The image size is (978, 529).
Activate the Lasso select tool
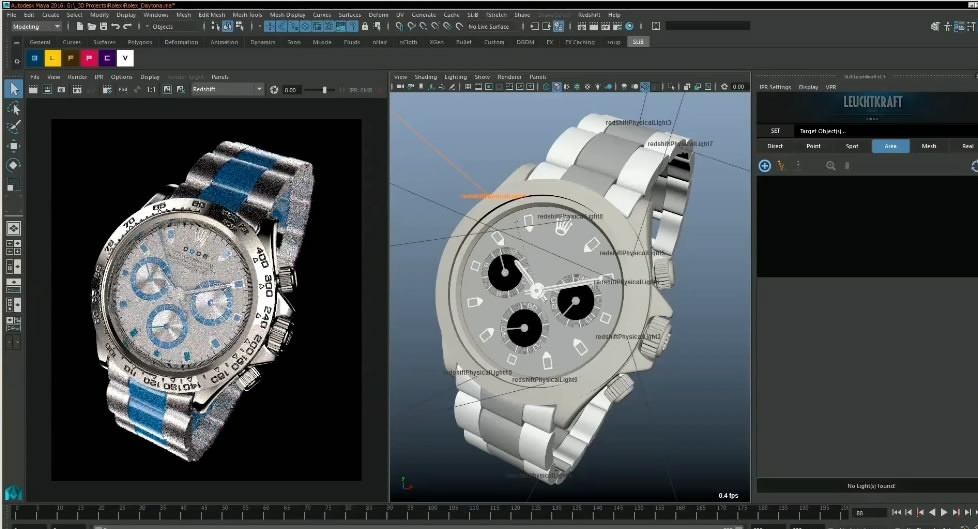point(13,109)
